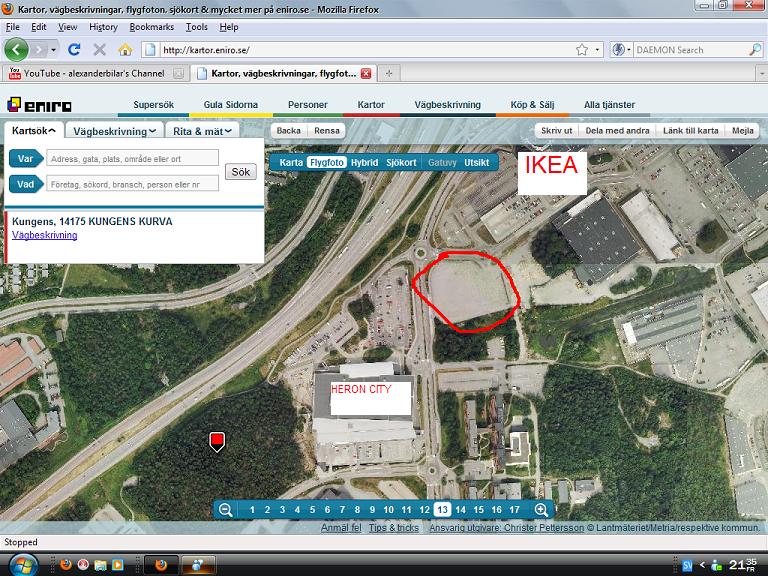Open the Vägbeskrivning navigation link in the header

point(448,105)
